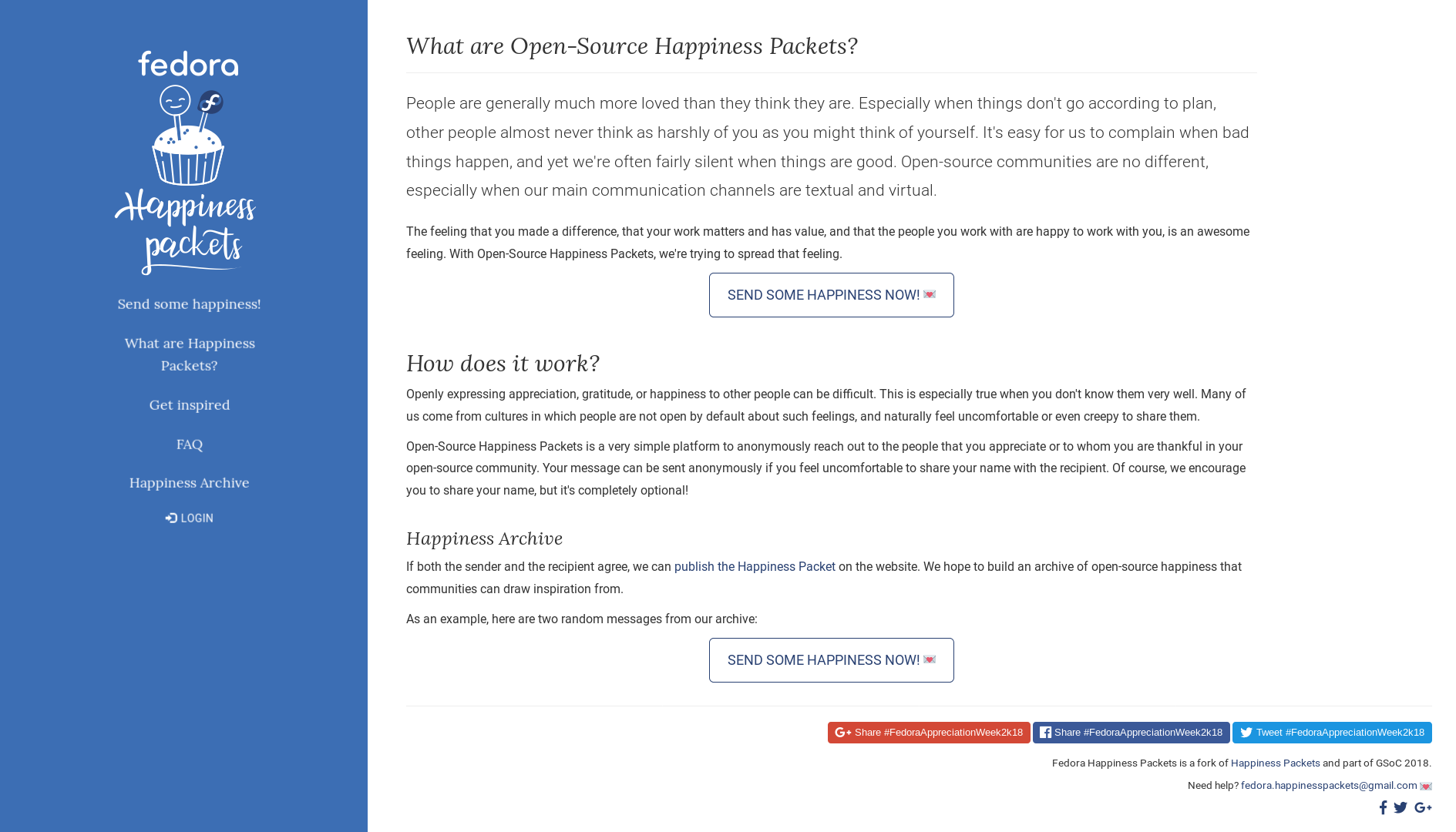Email fedora.happinesspackets@gmail.com link
Screen dimensions: 1456x832
click(x=1329, y=786)
